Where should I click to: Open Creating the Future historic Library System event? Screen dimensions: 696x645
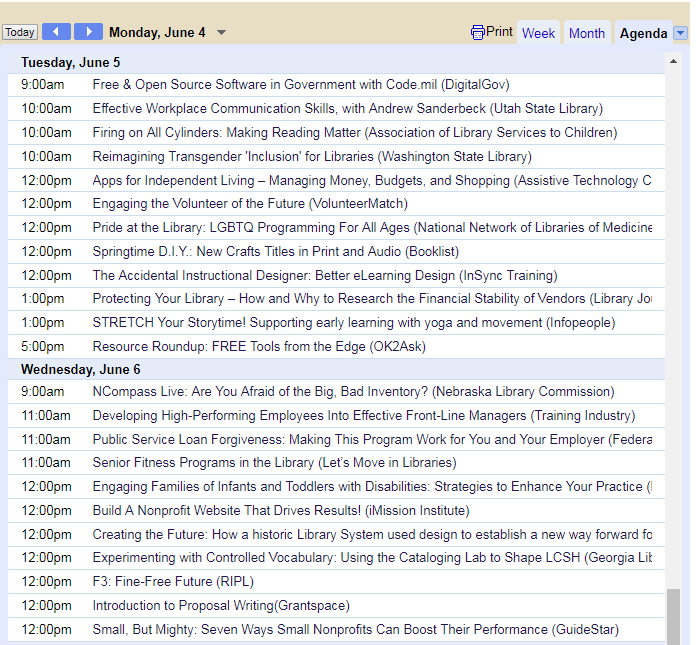372,534
